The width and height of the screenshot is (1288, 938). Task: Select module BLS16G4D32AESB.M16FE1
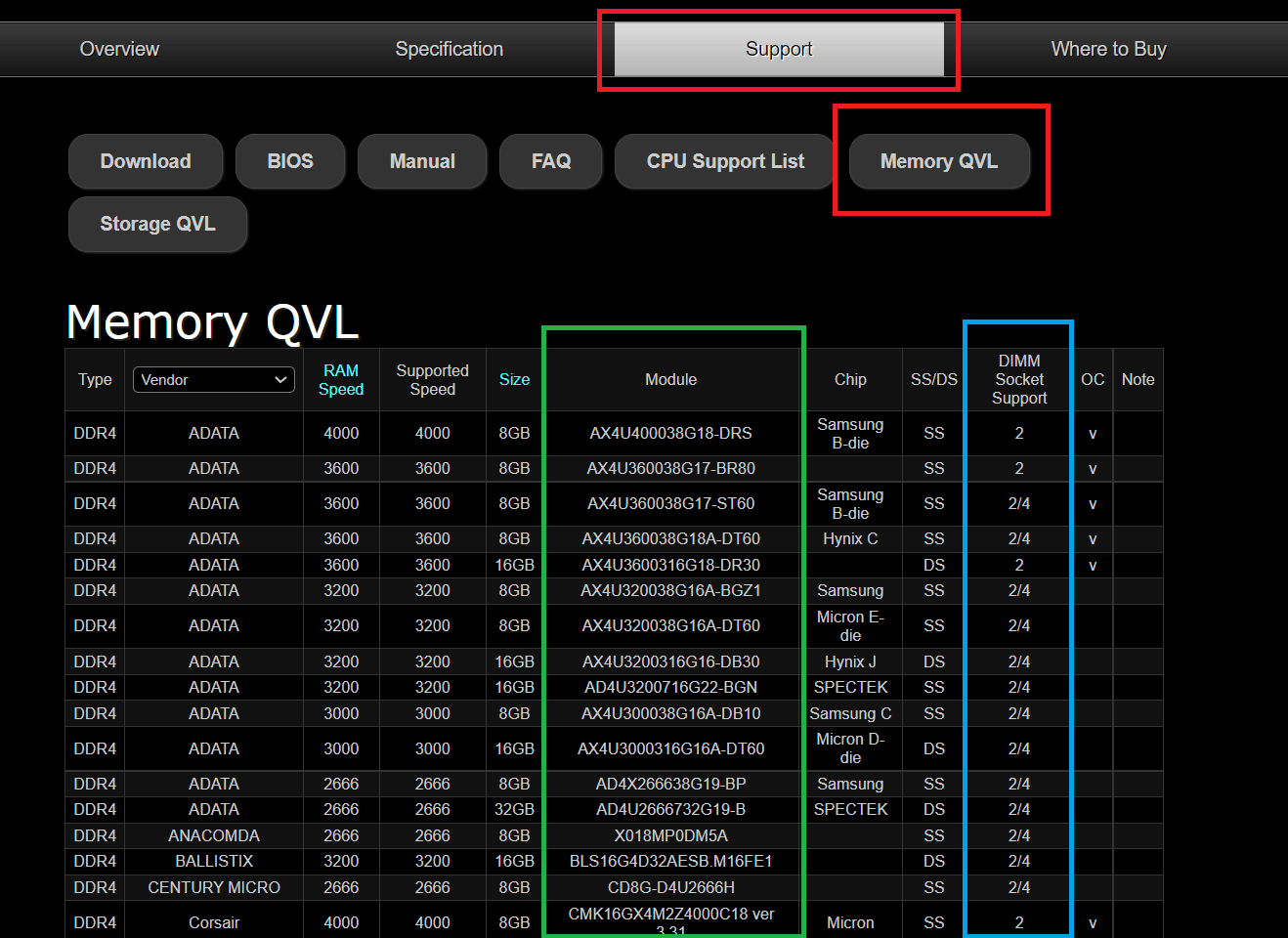pyautogui.click(x=670, y=861)
